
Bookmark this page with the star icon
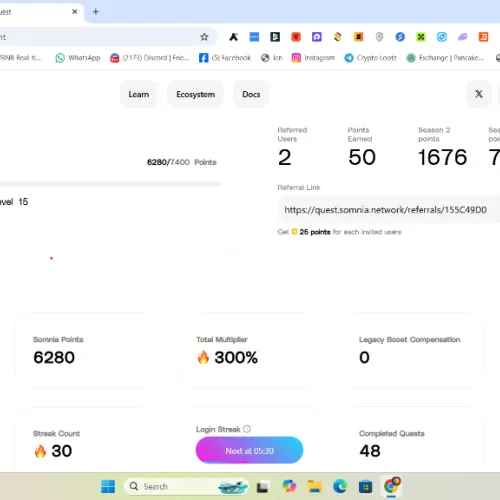[204, 37]
